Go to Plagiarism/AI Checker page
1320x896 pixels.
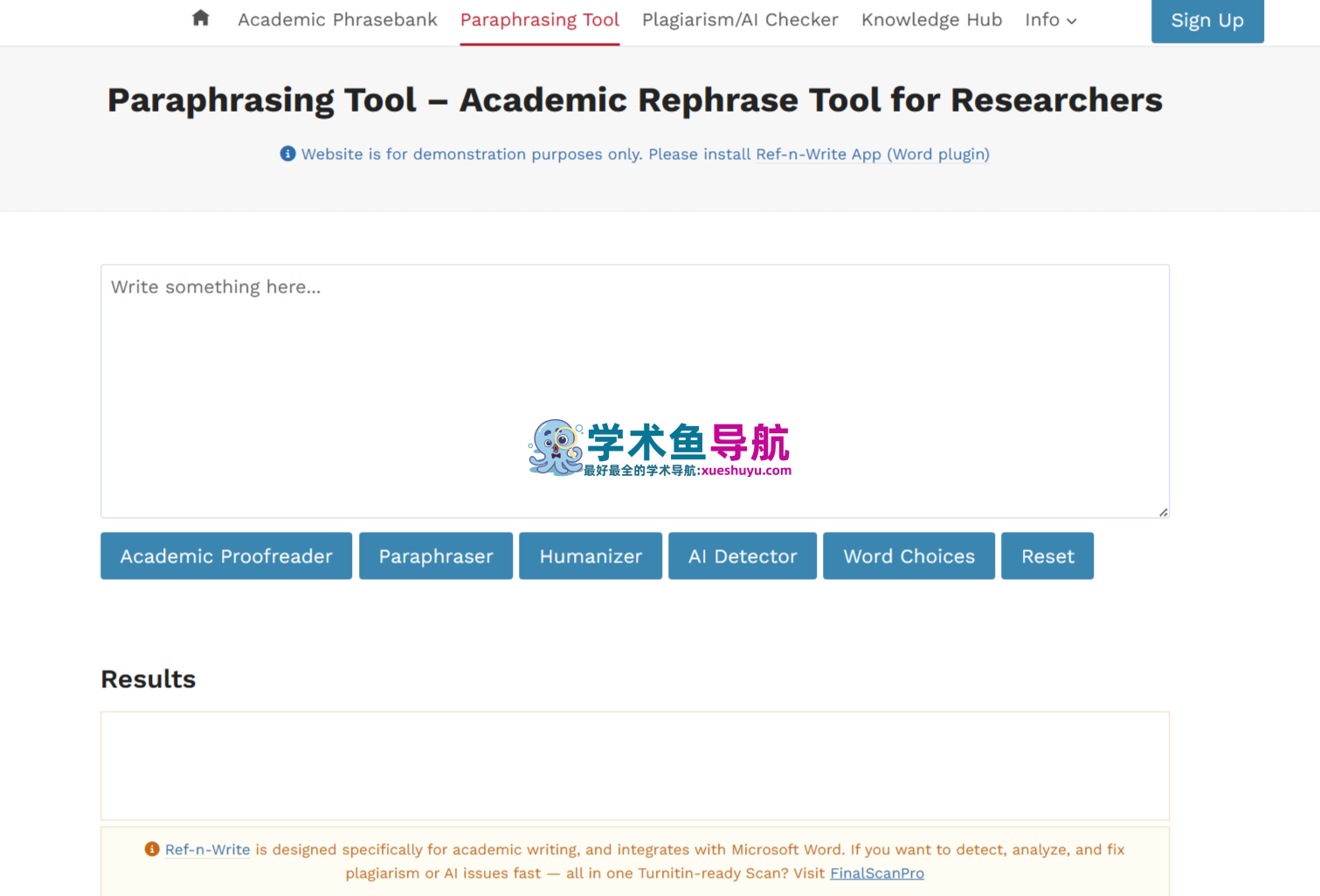coord(740,20)
